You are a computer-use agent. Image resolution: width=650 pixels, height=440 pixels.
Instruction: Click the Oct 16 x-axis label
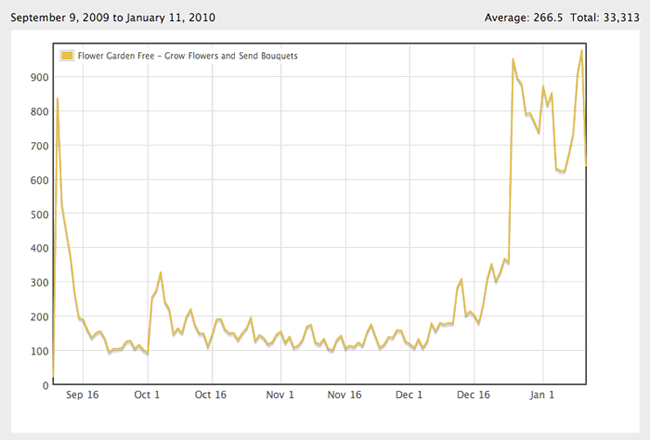pos(211,395)
